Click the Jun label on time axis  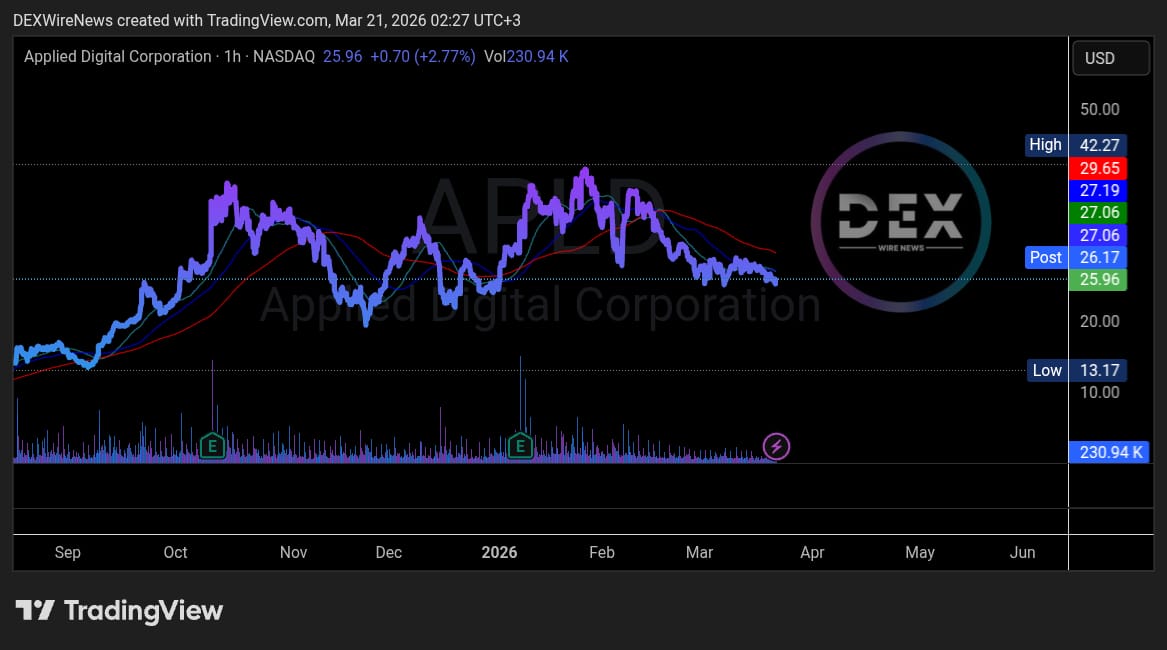pos(1023,552)
